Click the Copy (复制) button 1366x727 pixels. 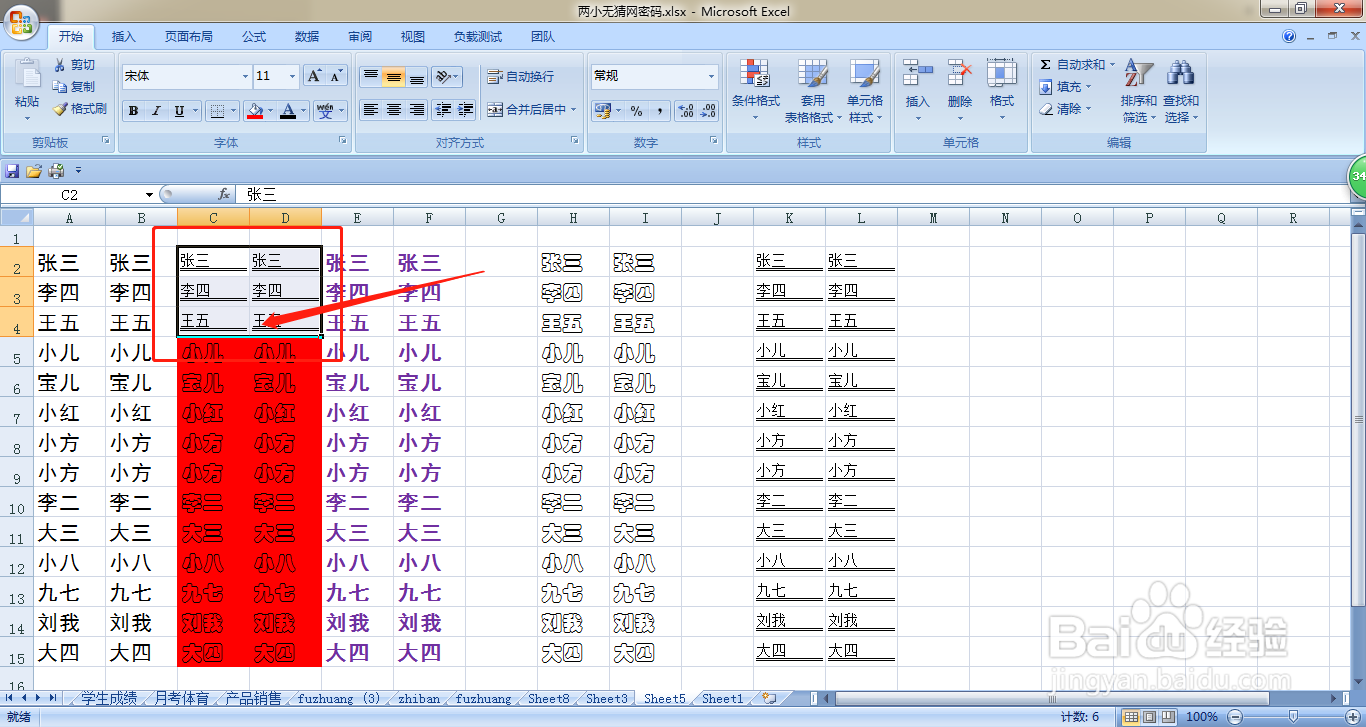tap(75, 86)
